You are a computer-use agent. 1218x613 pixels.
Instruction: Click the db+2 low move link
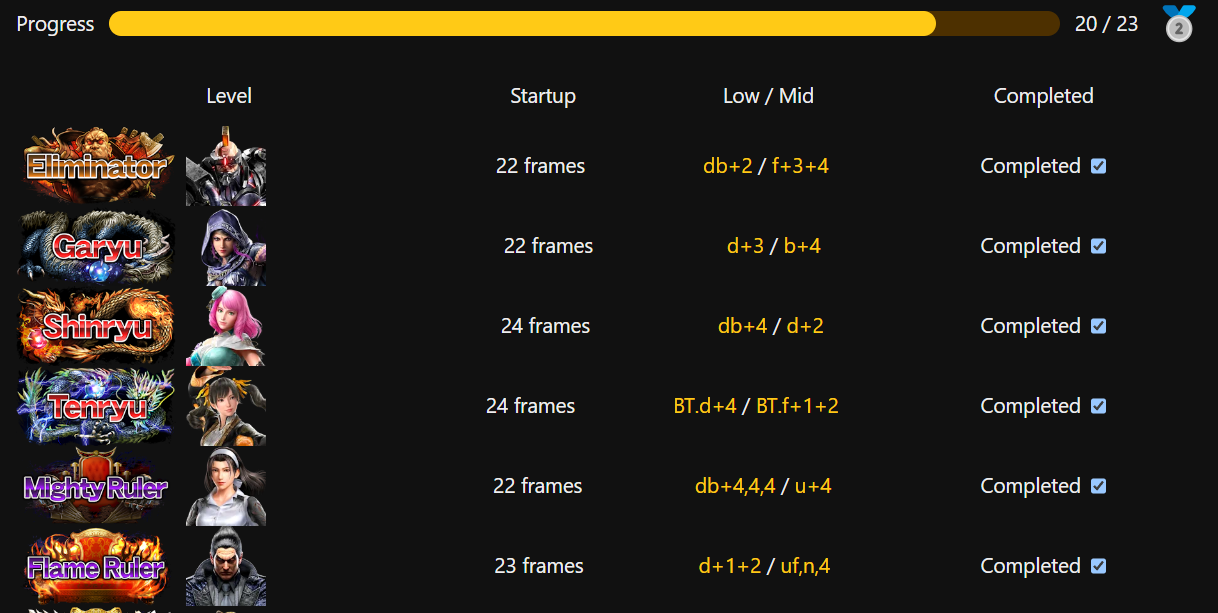click(727, 166)
